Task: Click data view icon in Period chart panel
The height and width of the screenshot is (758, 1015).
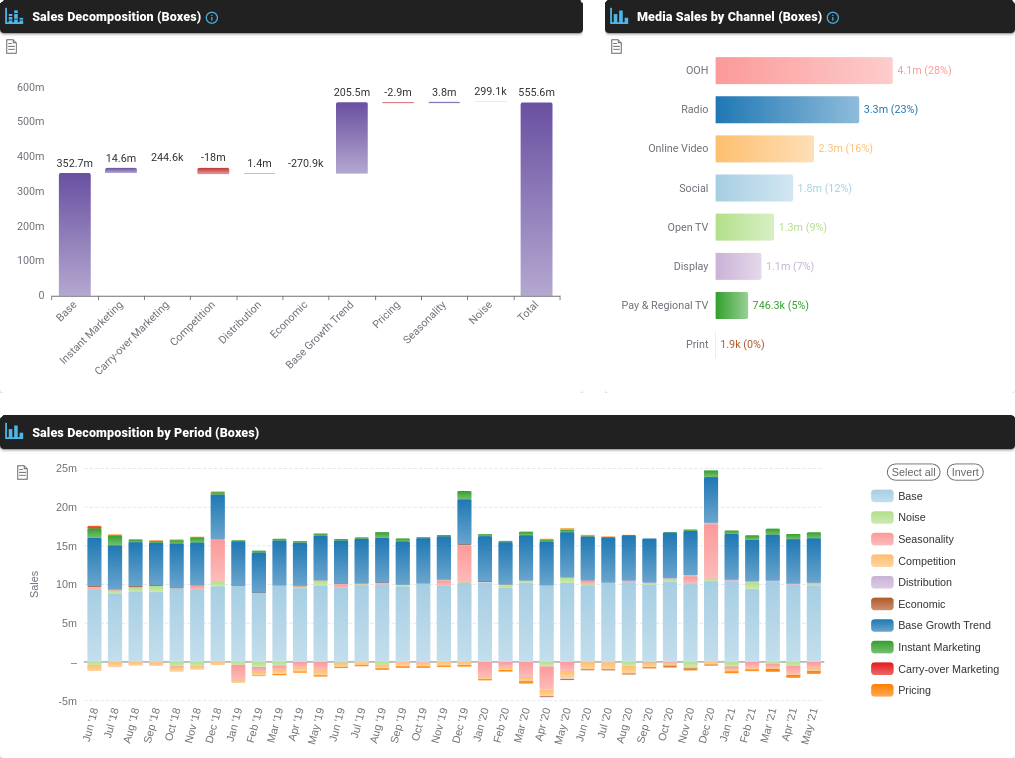Action: 23,472
